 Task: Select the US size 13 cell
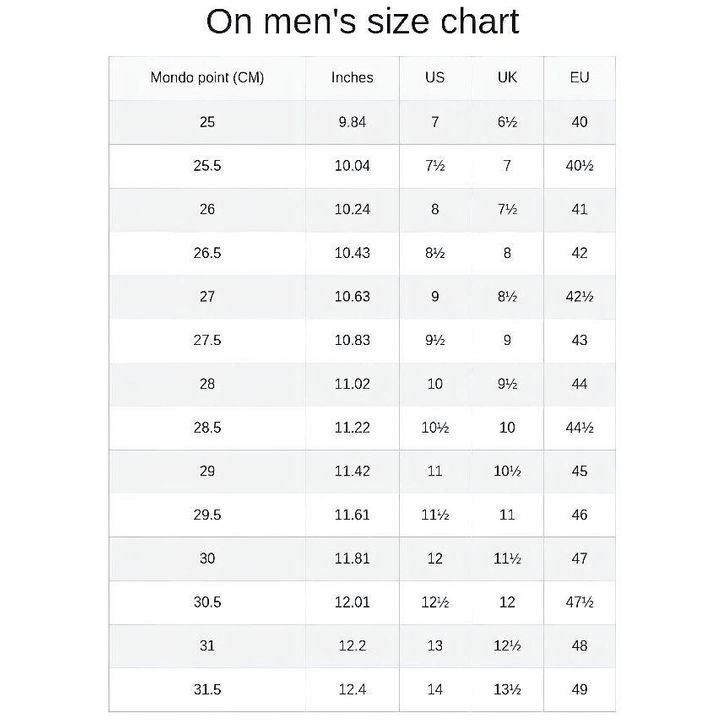pos(435,646)
